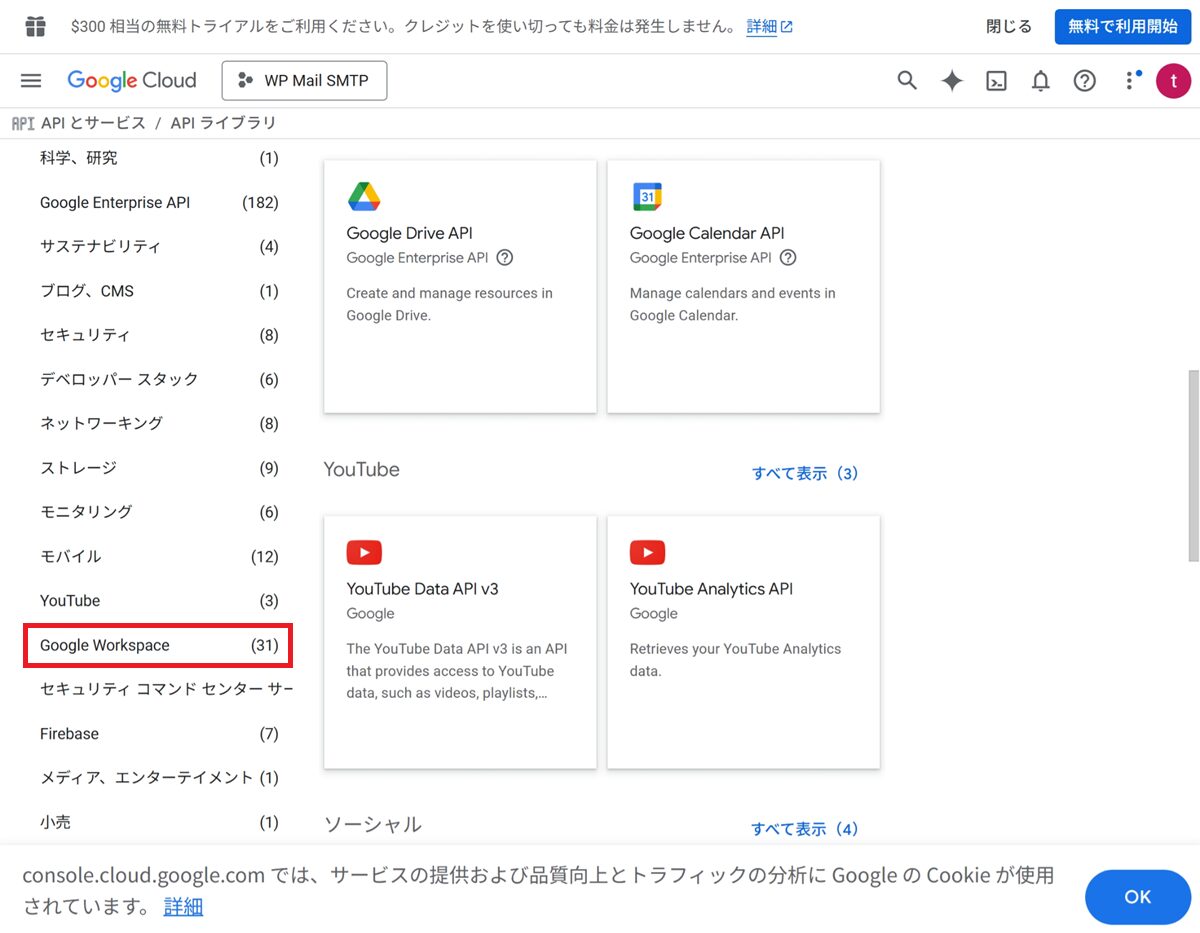This screenshot has height=933, width=1200.
Task: Click the help question mark icon
Action: (1085, 81)
